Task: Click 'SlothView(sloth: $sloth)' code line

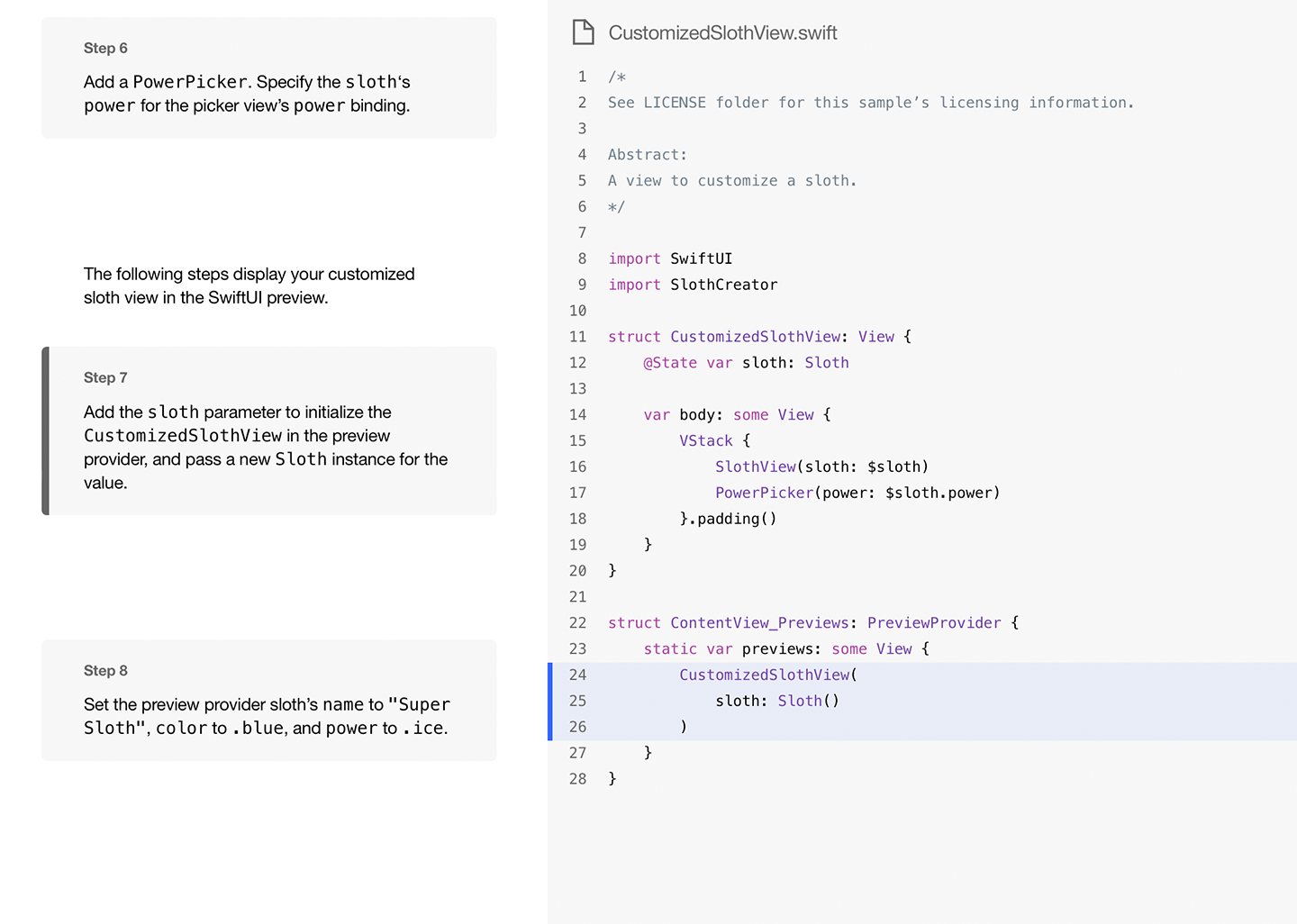Action: tap(821, 467)
